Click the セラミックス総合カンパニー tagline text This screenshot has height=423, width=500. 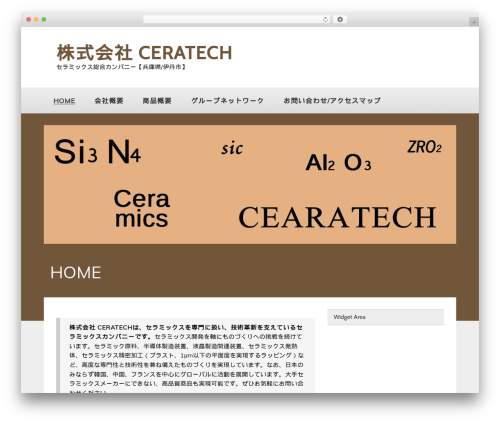pos(121,67)
